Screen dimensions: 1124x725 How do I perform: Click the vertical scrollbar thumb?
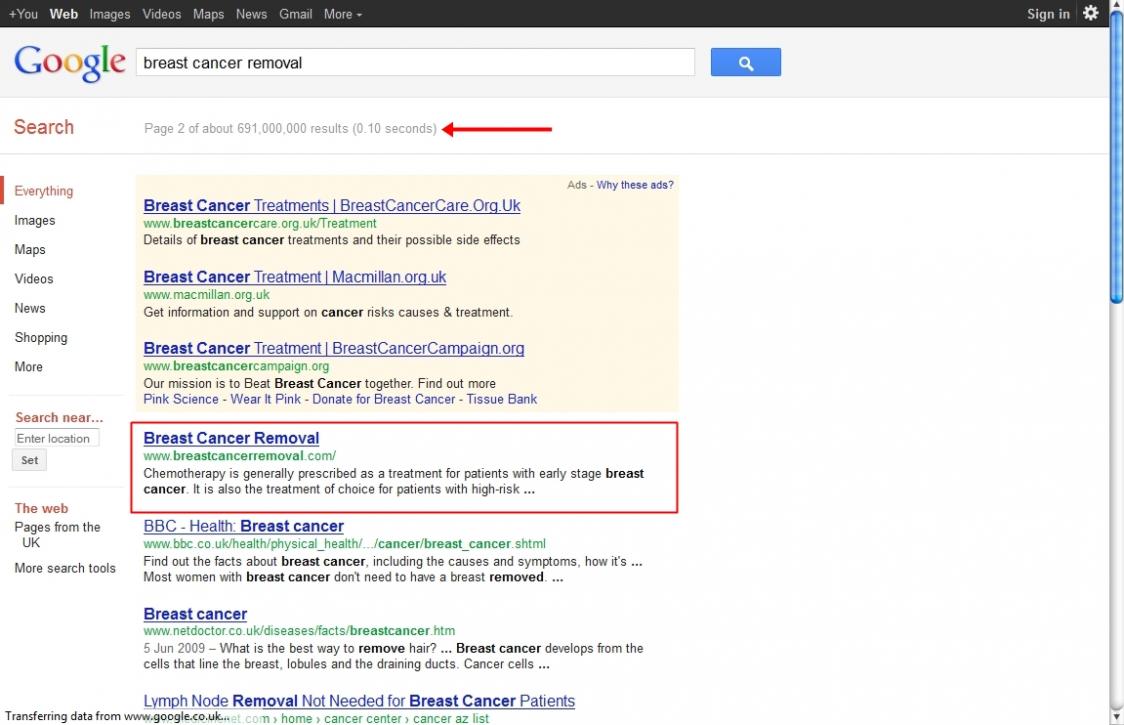coord(1116,158)
